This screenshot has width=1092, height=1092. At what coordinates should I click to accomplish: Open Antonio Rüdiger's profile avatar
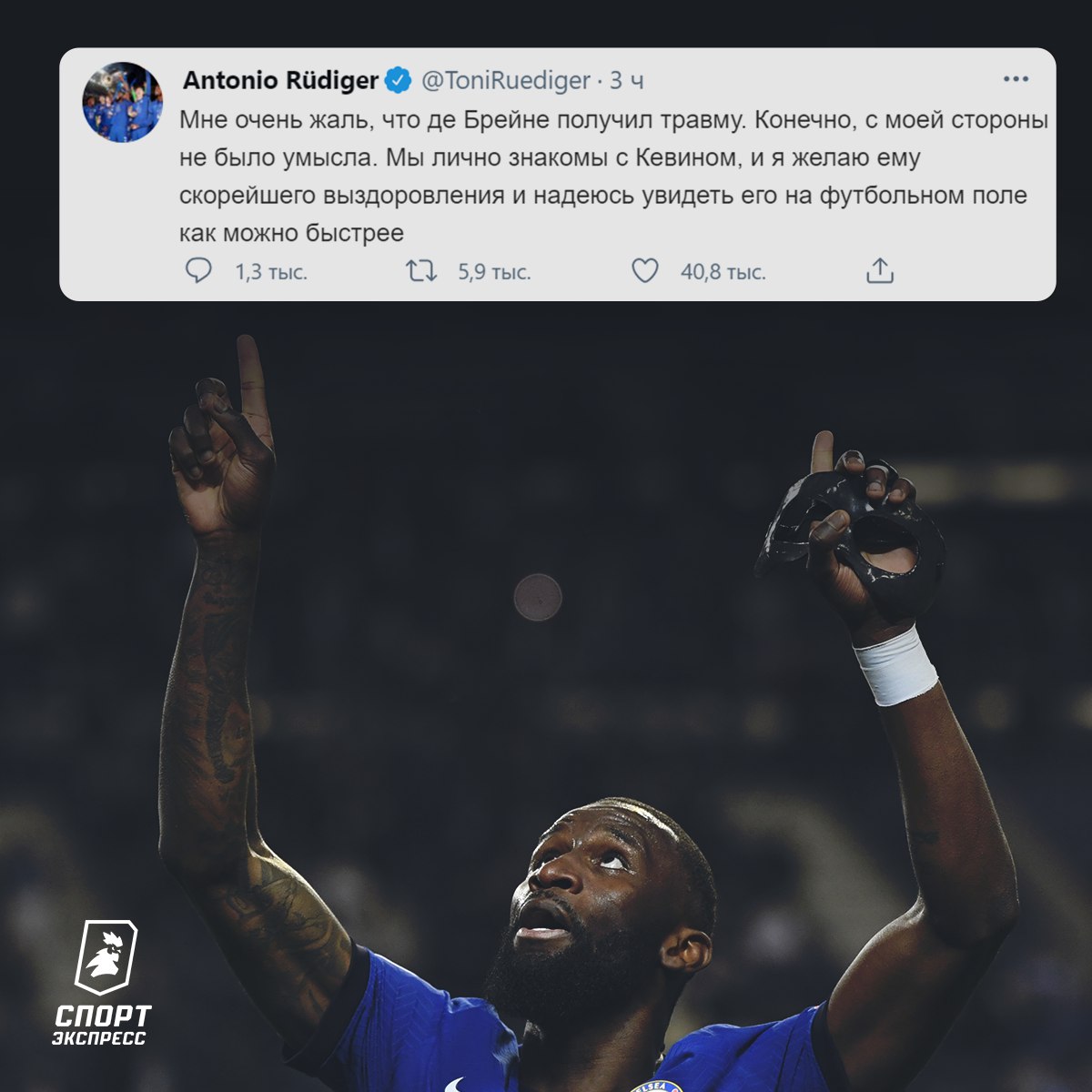point(123,102)
